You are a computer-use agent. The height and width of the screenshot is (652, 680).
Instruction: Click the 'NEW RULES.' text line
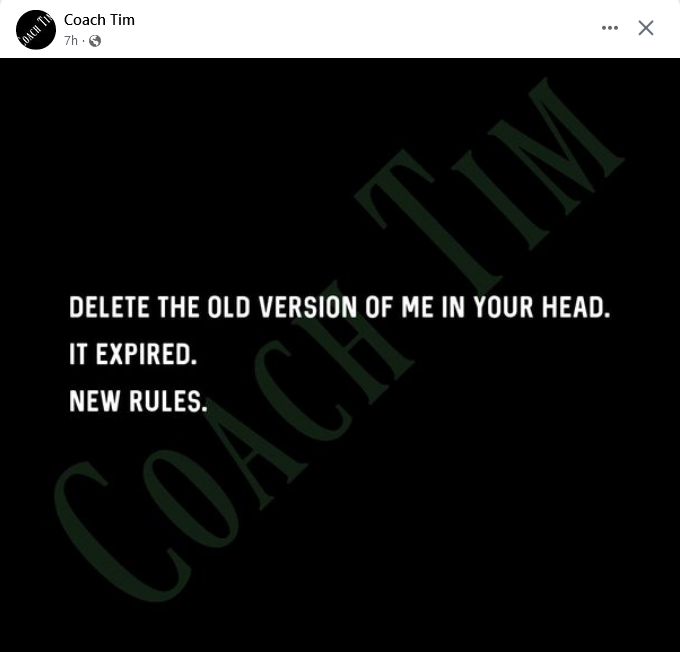pyautogui.click(x=138, y=400)
